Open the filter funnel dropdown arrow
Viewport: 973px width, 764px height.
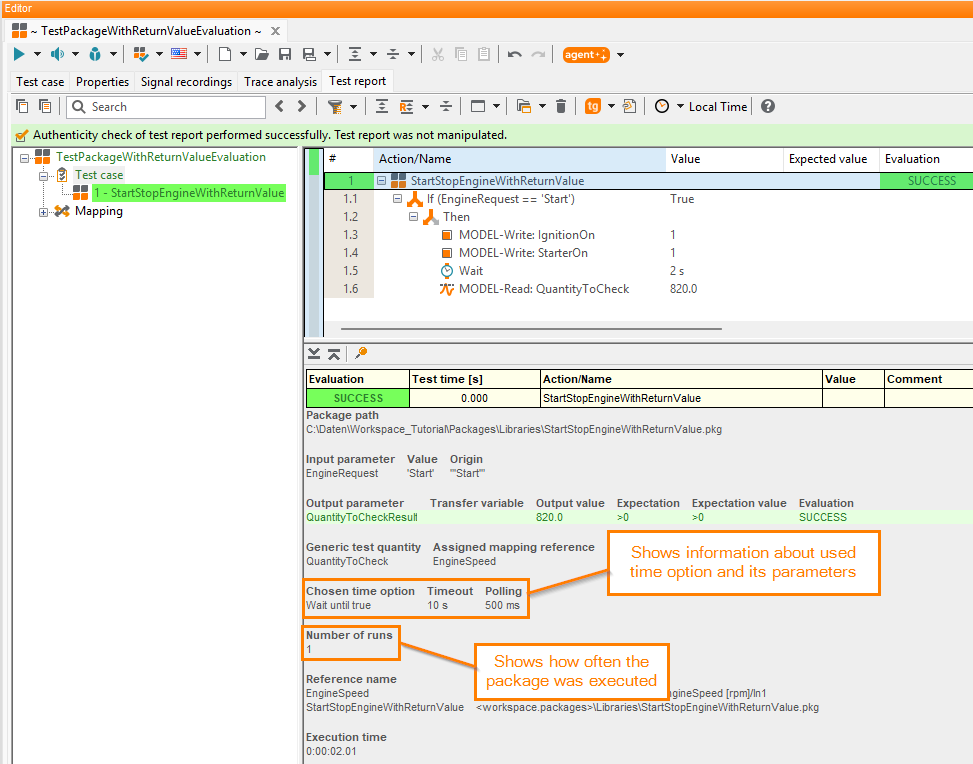tap(353, 107)
